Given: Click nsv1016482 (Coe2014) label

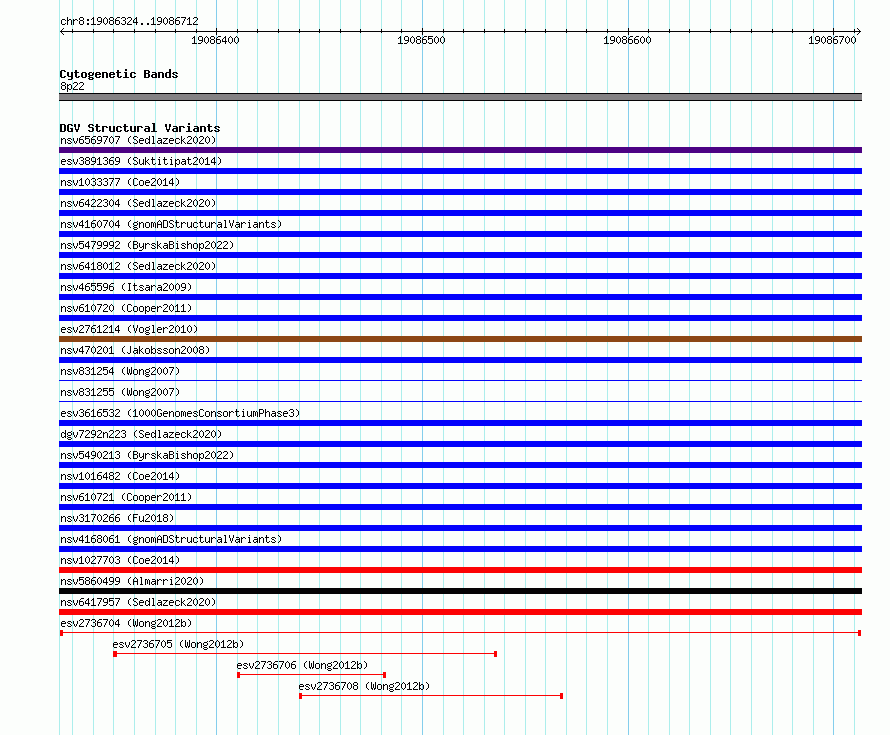Looking at the screenshot, I should pyautogui.click(x=120, y=476).
